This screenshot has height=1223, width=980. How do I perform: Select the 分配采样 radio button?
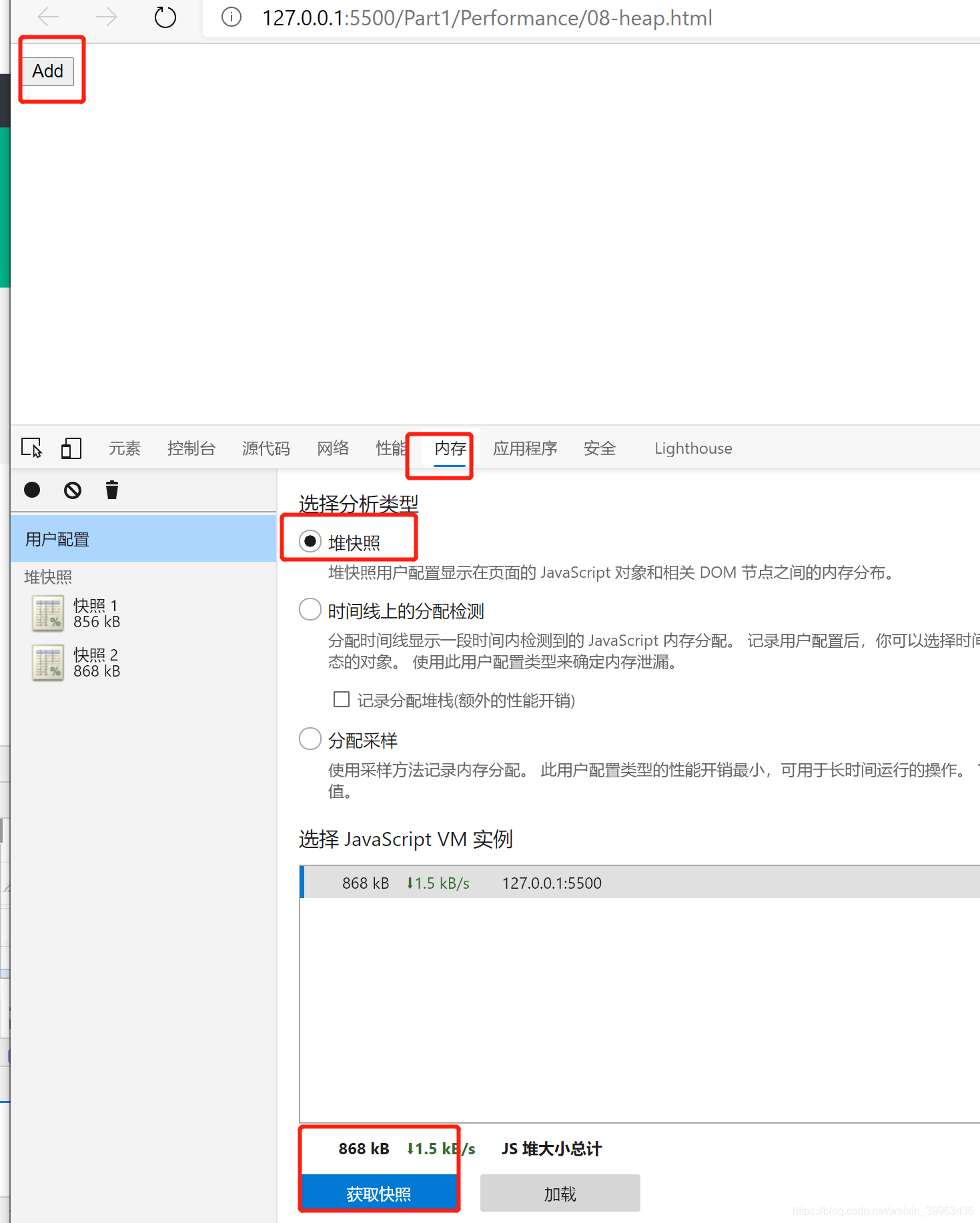pos(310,739)
